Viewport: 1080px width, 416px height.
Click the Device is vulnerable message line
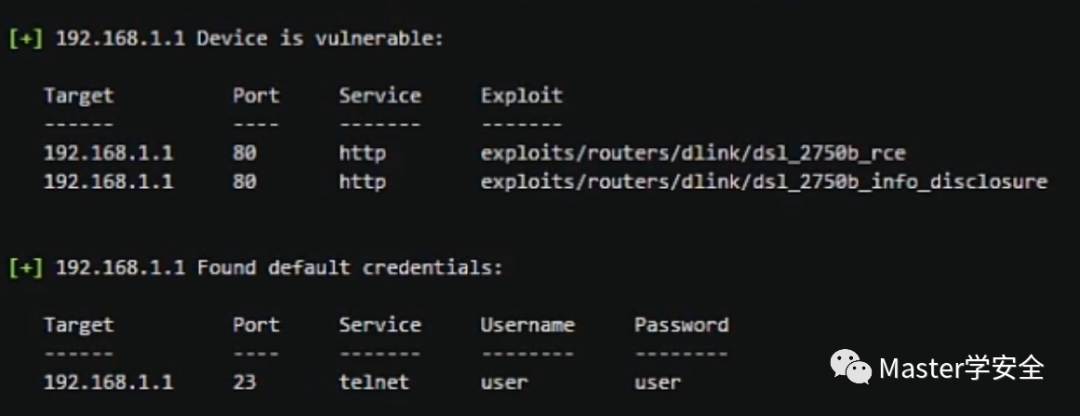(x=225, y=39)
